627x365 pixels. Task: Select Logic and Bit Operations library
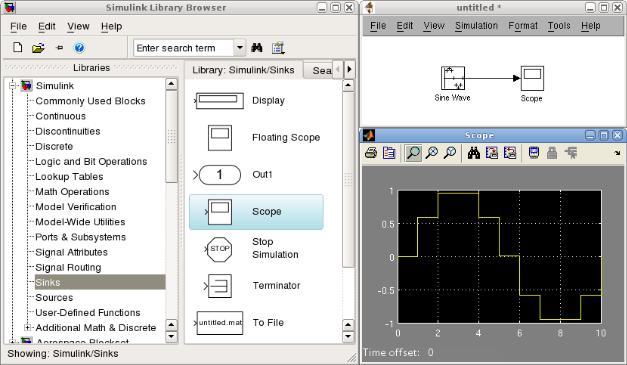pos(91,162)
